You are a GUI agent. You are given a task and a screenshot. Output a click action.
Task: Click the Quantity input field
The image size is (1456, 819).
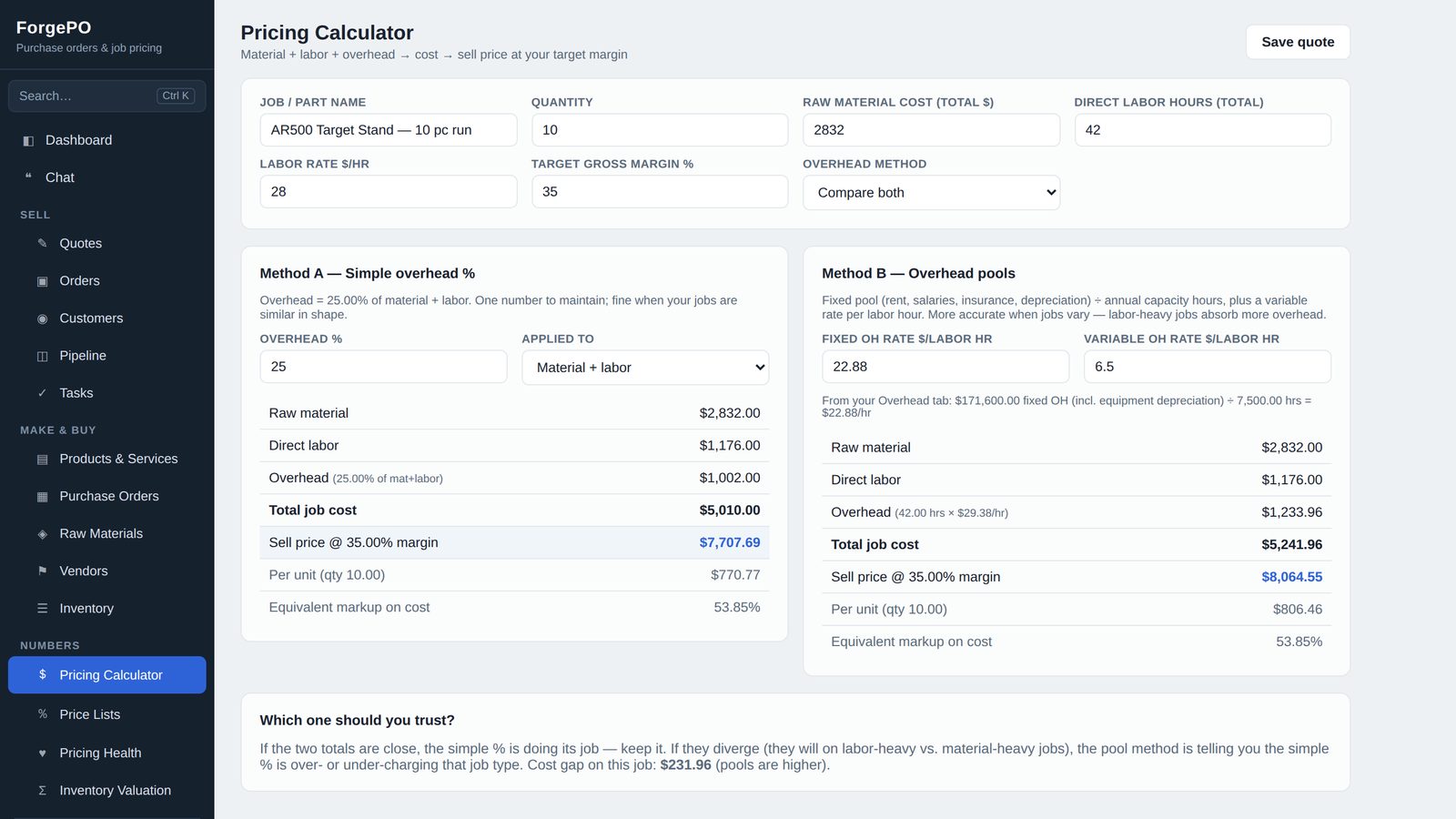[x=660, y=130]
